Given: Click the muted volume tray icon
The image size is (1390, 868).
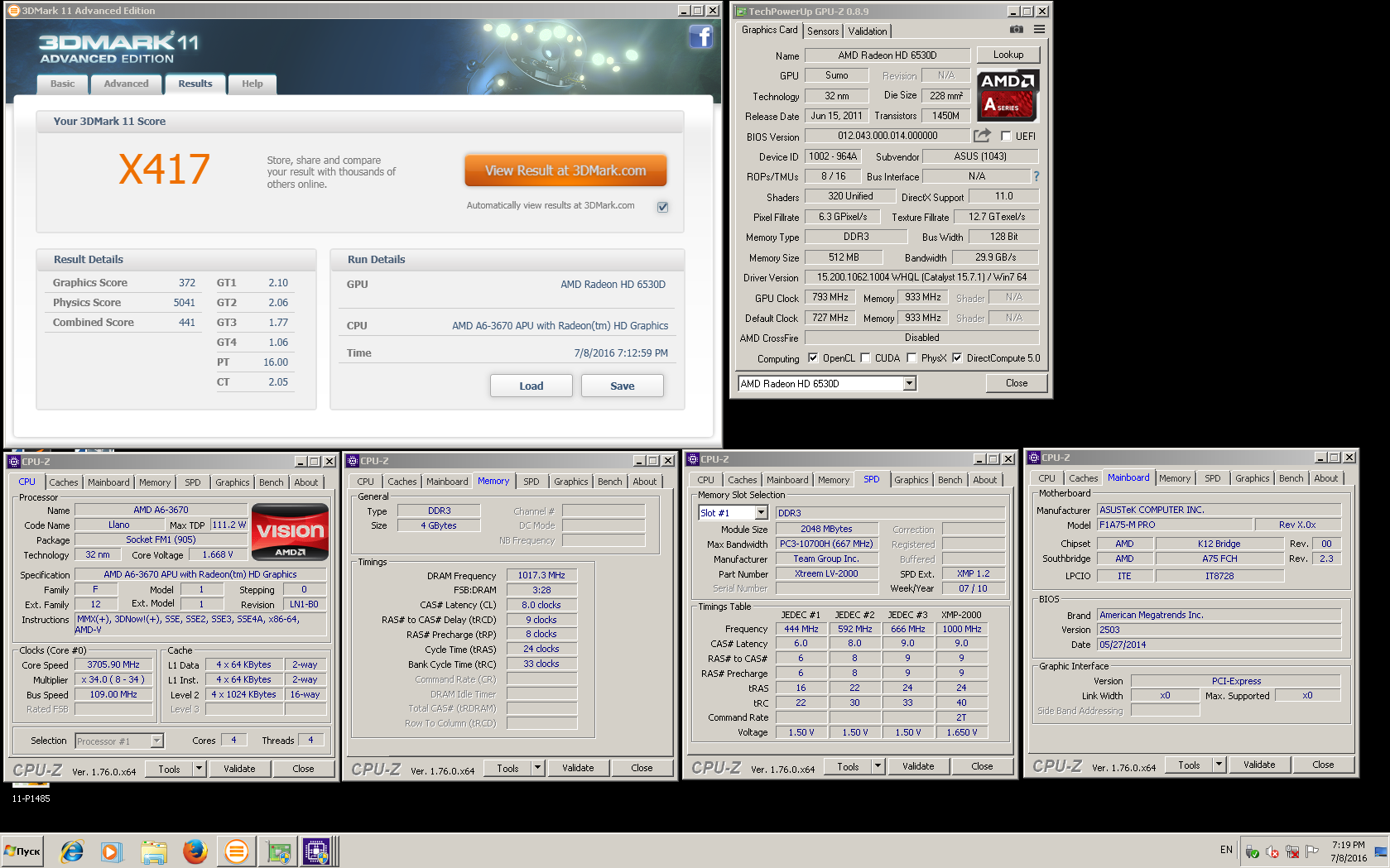Looking at the screenshot, I should (x=1272, y=851).
